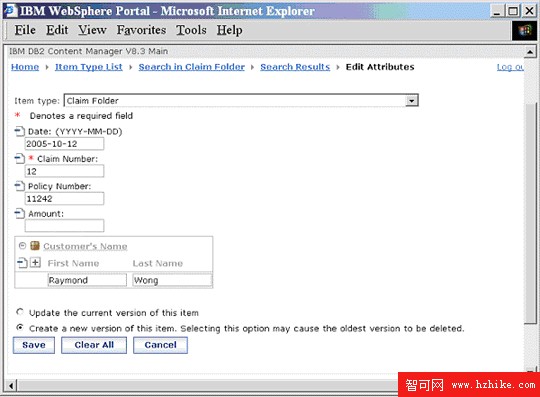This screenshot has height=397, width=540.
Task: Click the Policy Number input field
Action: (64, 199)
